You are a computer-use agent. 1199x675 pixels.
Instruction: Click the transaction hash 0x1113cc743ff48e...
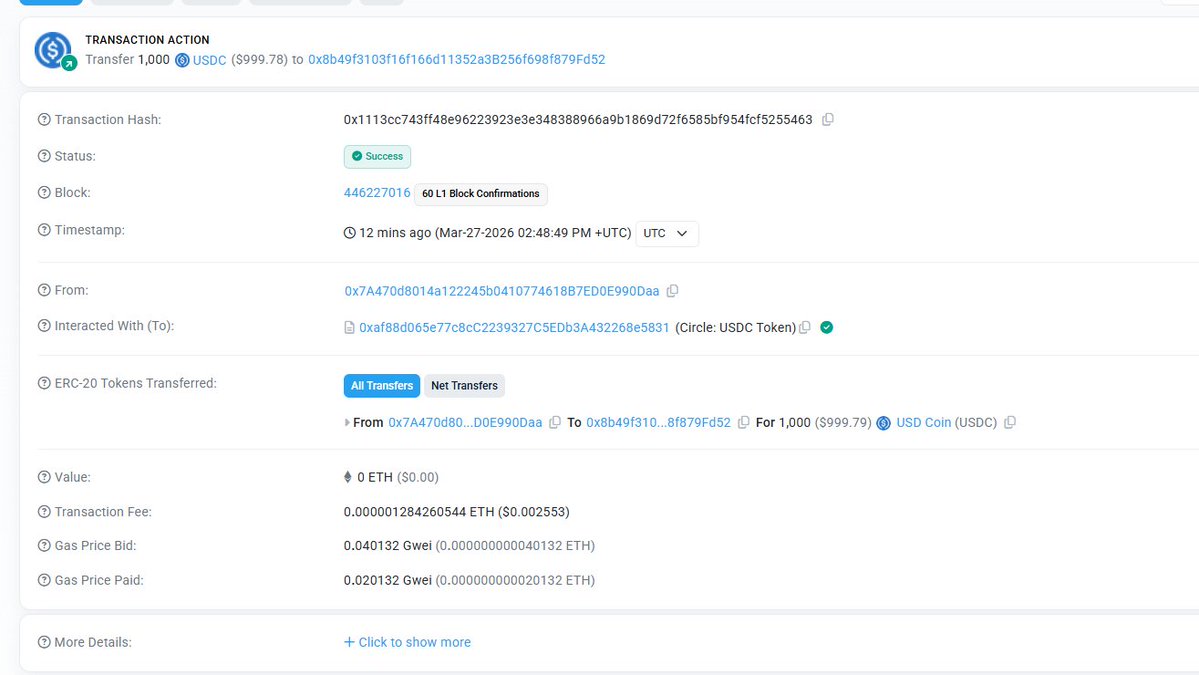tap(578, 119)
